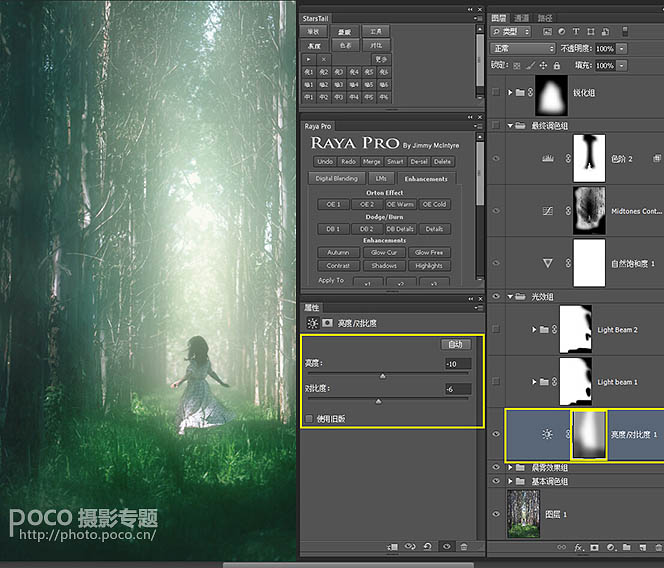Click the lock transparent pixels icon
Image resolution: width=664 pixels, height=568 pixels.
pyautogui.click(x=517, y=66)
